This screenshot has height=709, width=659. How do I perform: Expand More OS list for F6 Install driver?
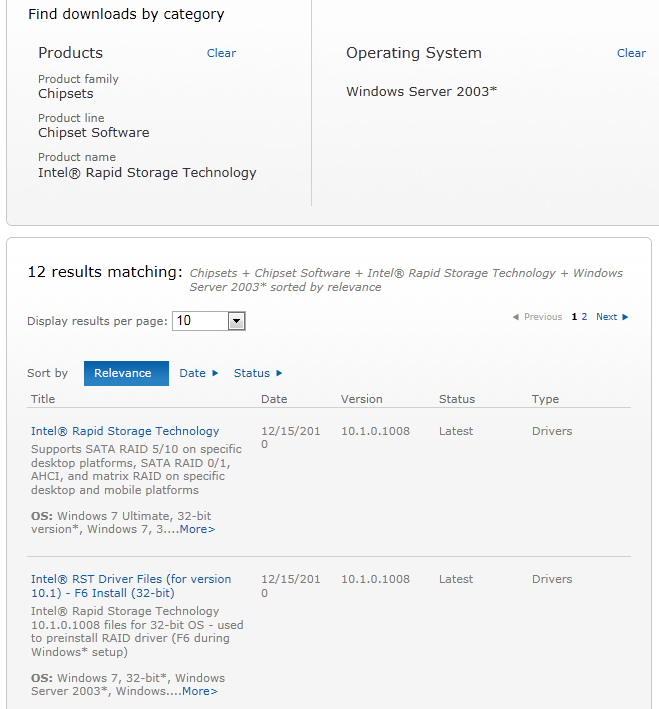click(x=200, y=691)
